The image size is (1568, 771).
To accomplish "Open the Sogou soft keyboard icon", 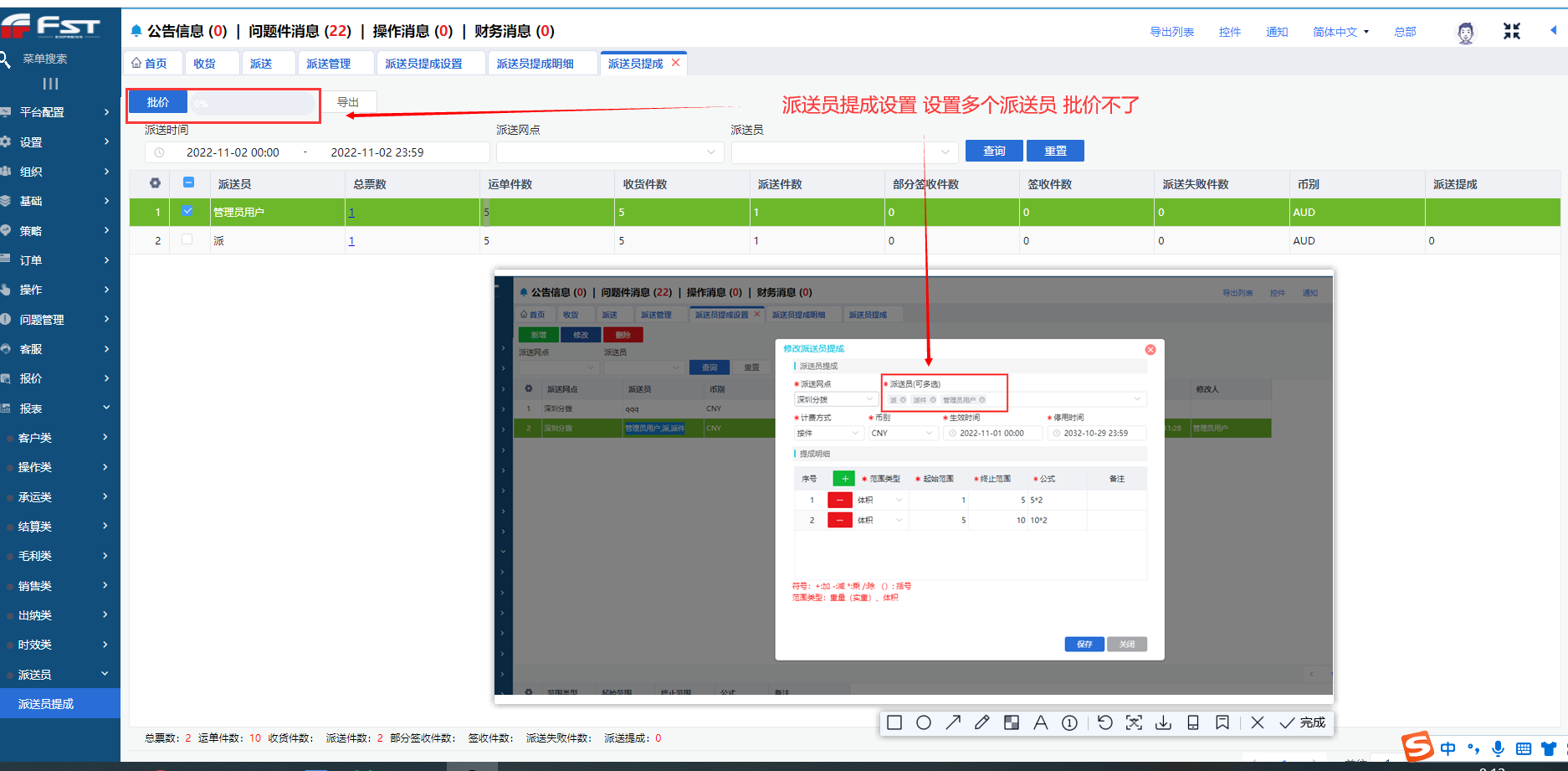I will click(x=1524, y=748).
